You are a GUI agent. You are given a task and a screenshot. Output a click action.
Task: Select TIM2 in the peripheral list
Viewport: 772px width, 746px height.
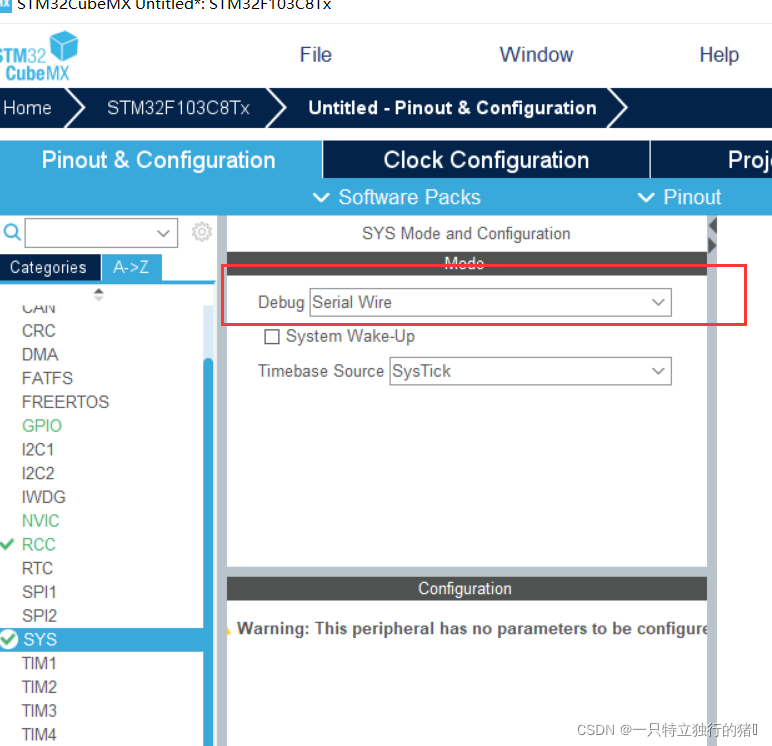click(39, 687)
